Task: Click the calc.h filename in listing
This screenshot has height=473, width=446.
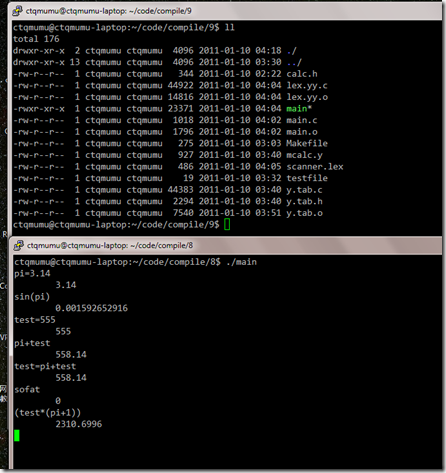Action: (302, 74)
